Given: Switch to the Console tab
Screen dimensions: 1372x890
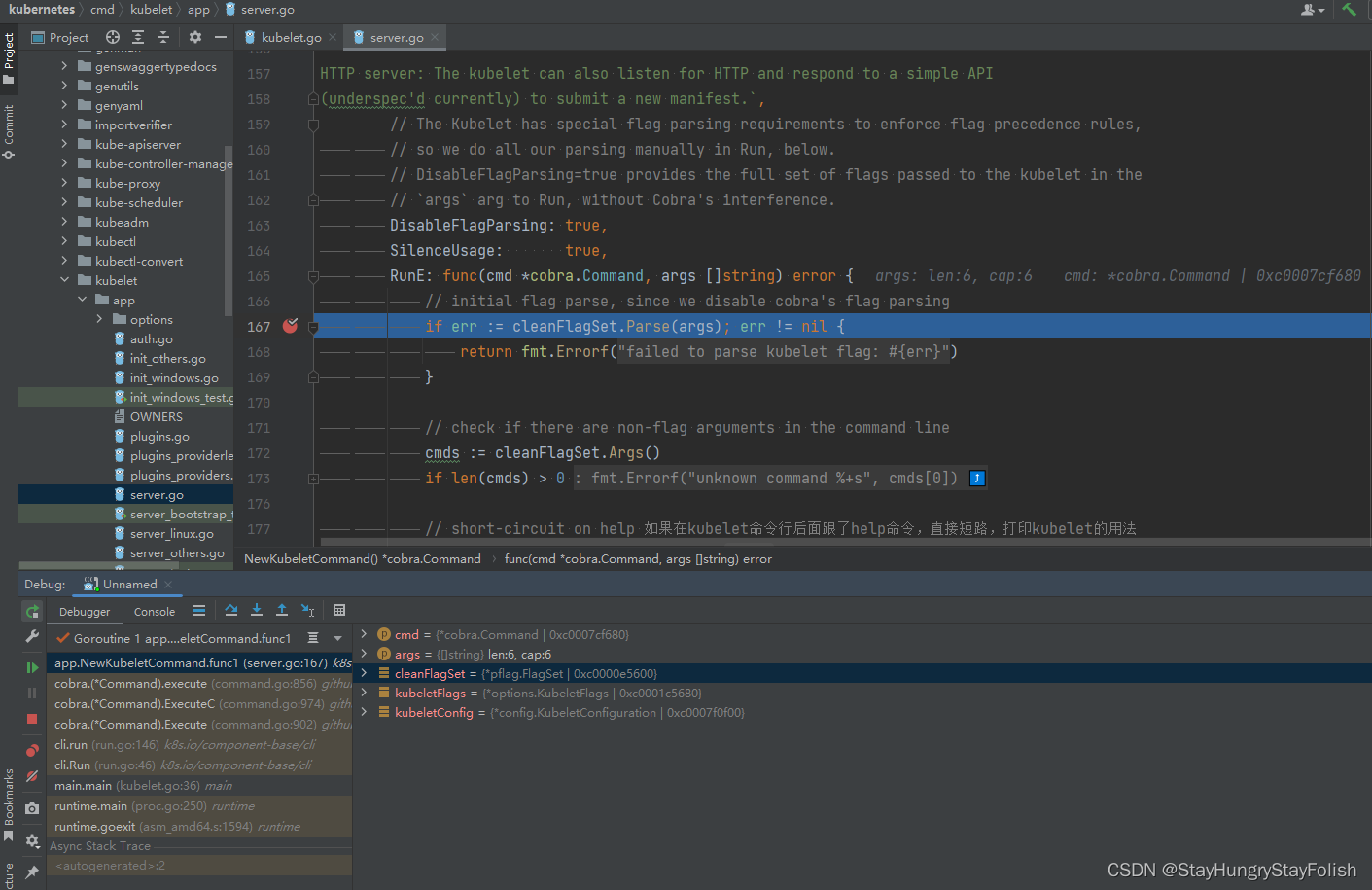Looking at the screenshot, I should pos(154,612).
